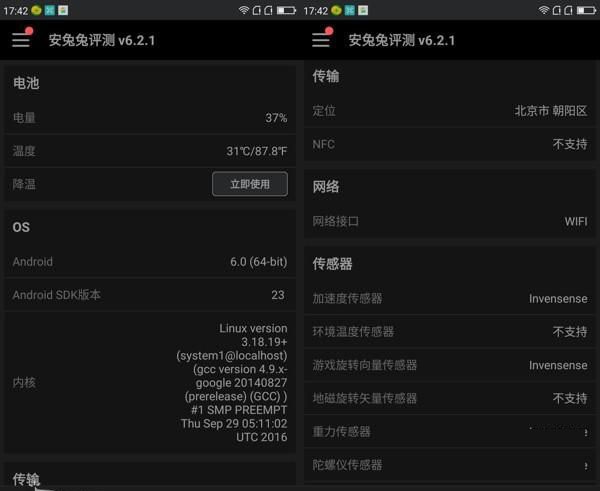Viewport: 600px width, 491px height.
Task: Select the 电量 37% row
Action: click(150, 117)
